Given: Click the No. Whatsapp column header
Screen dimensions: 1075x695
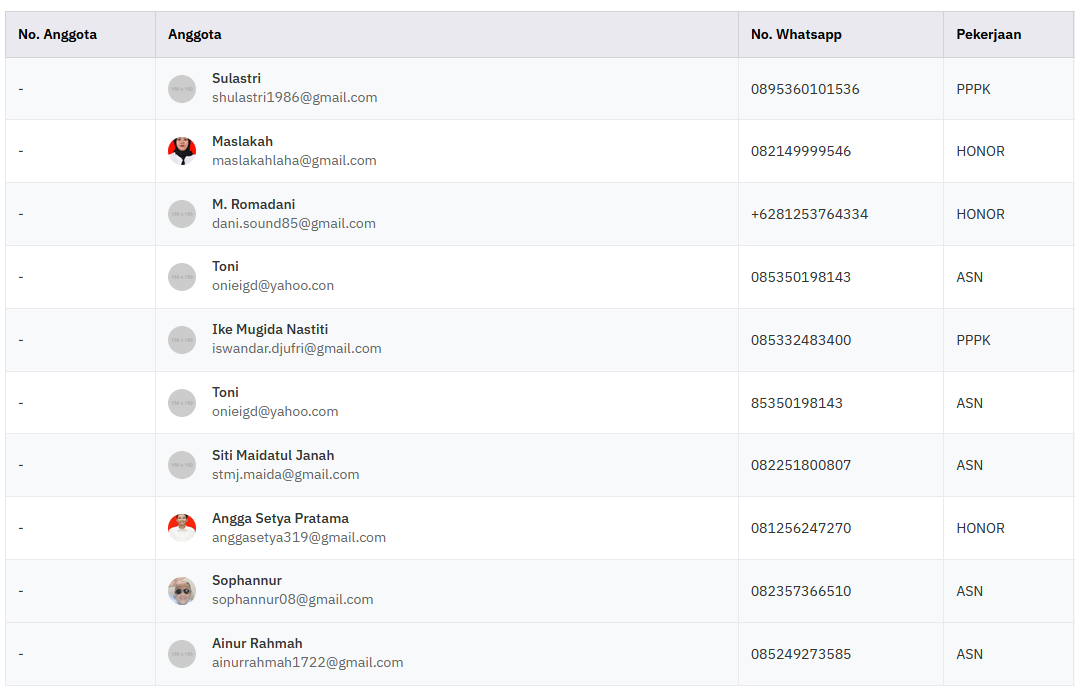Looking at the screenshot, I should (796, 34).
